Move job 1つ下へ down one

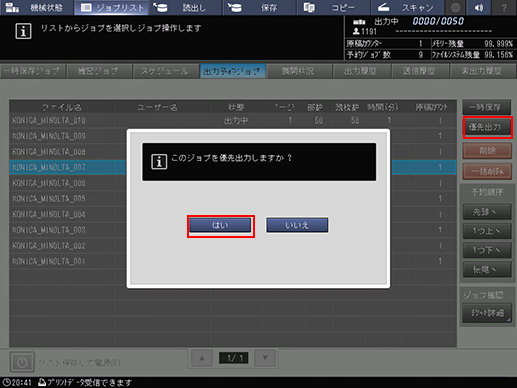click(487, 250)
